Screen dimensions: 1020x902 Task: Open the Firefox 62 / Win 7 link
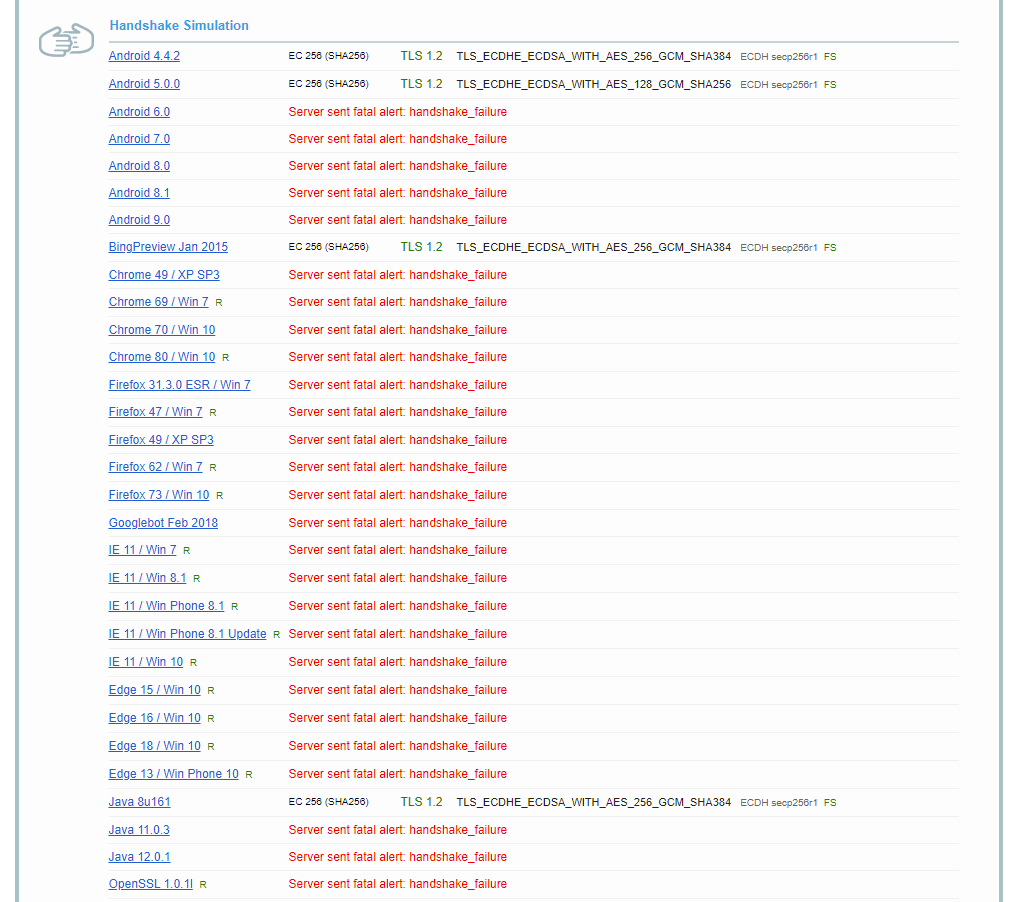click(x=155, y=467)
